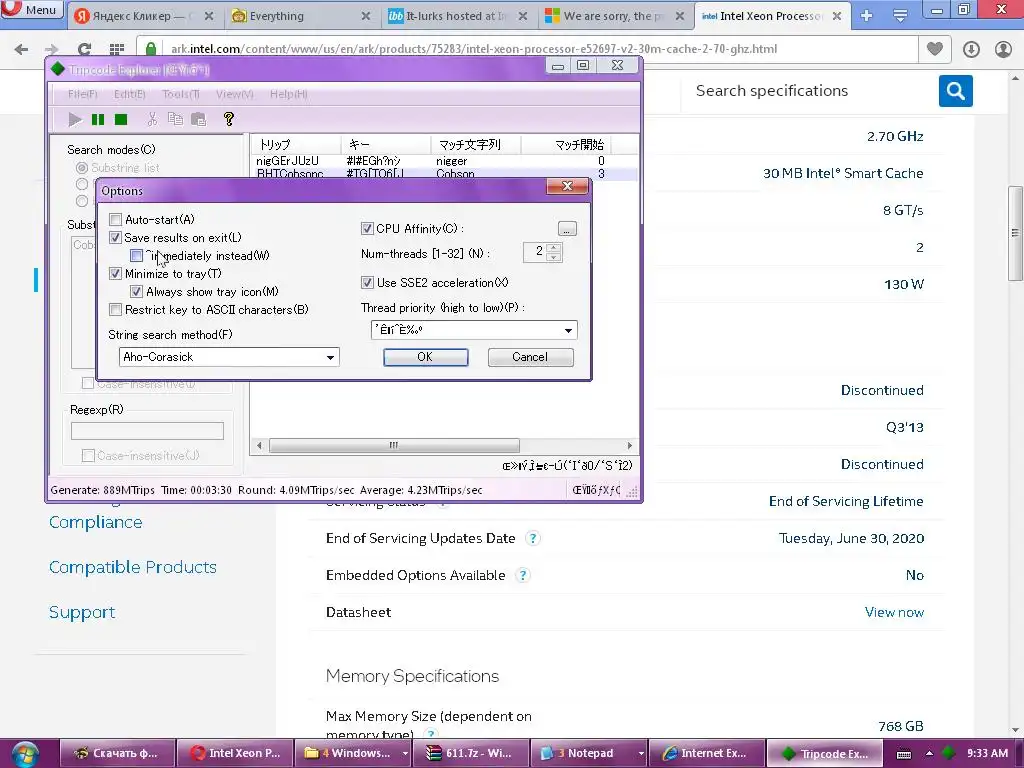
Task: Enable Restrict key to ASCII characters(B)
Action: point(116,310)
